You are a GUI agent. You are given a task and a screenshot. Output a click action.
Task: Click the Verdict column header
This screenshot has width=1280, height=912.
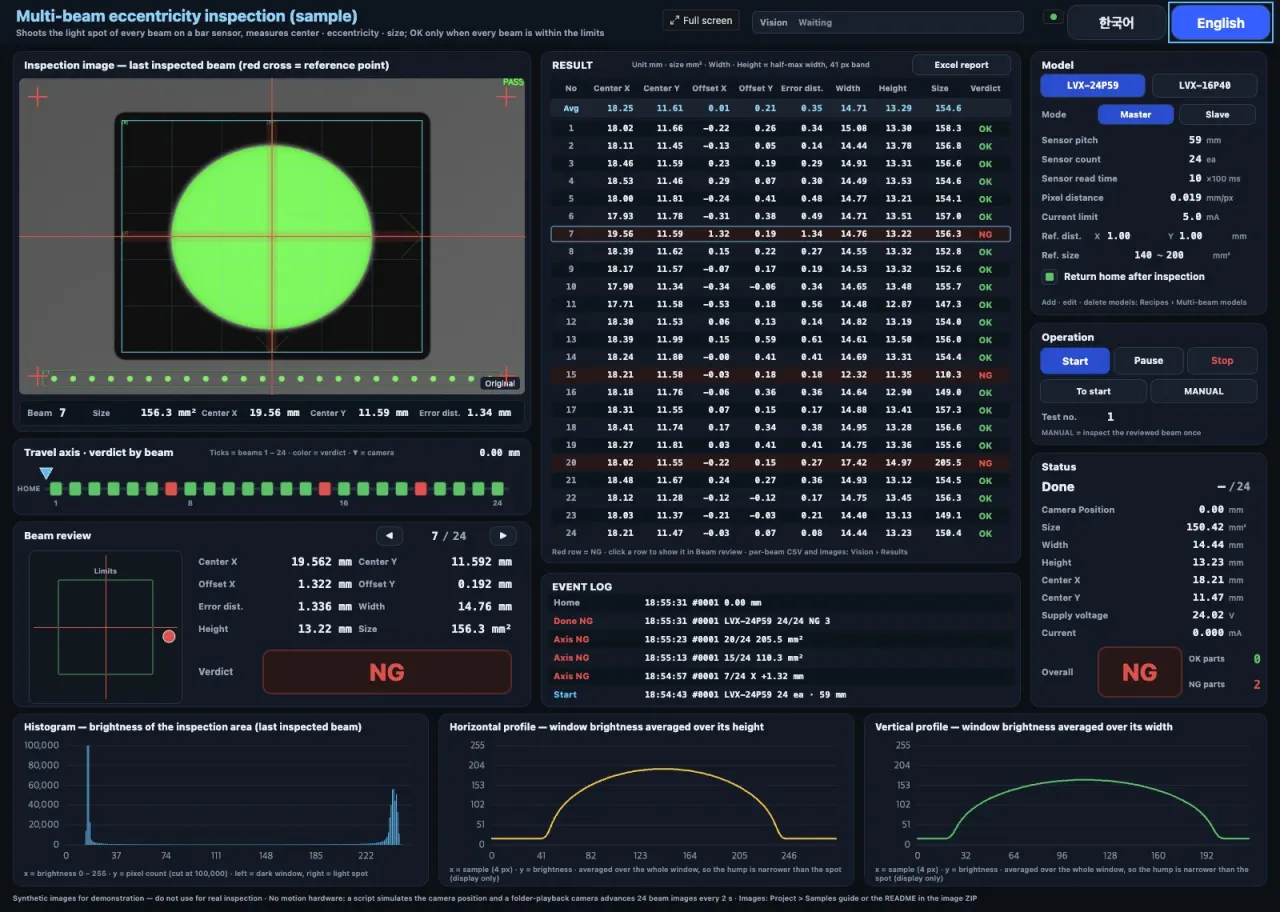[x=985, y=88]
